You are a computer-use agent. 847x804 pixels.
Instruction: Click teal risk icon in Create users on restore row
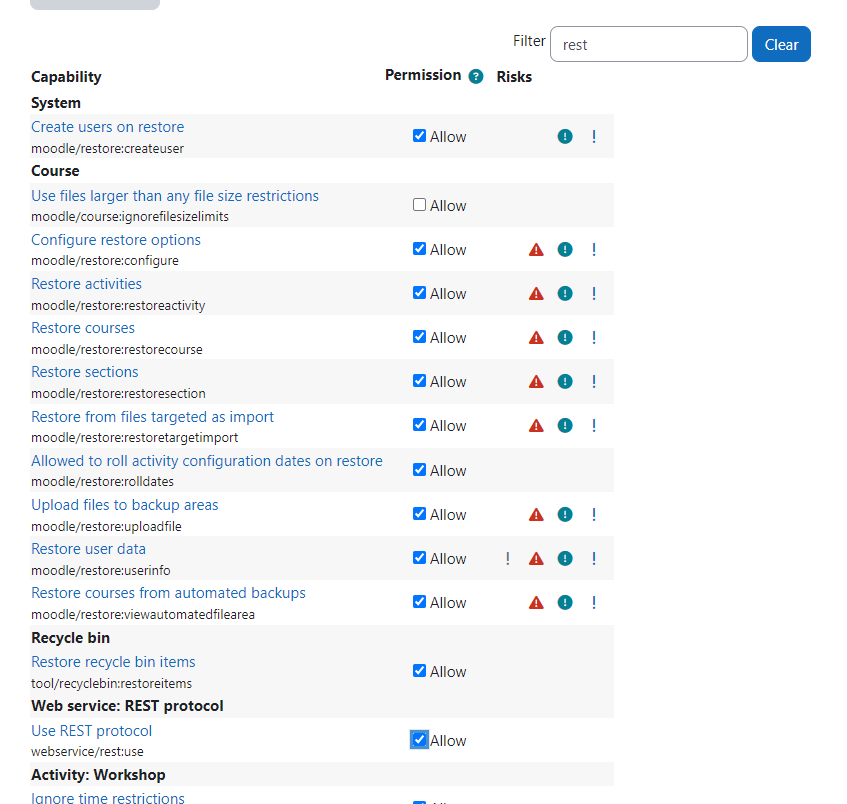click(x=565, y=137)
